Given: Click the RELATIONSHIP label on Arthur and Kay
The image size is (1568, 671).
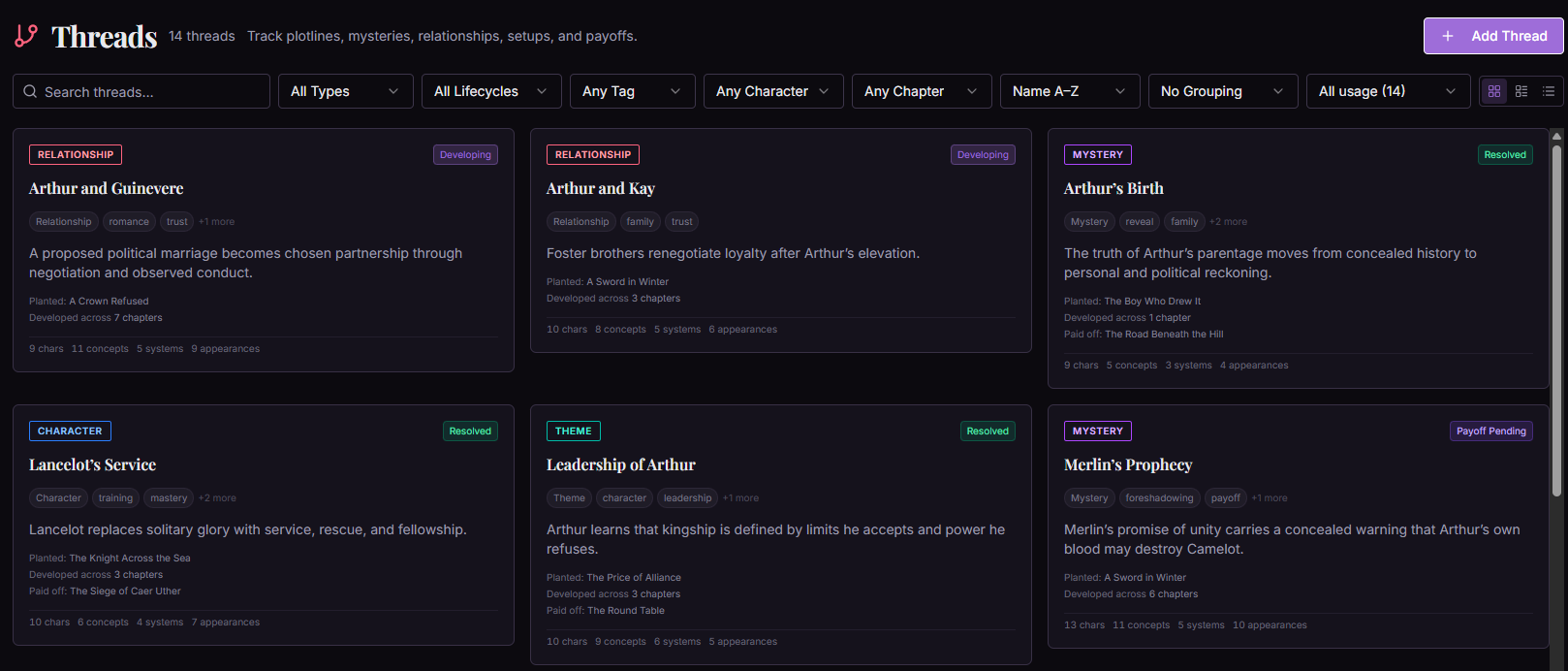Looking at the screenshot, I should pyautogui.click(x=593, y=155).
